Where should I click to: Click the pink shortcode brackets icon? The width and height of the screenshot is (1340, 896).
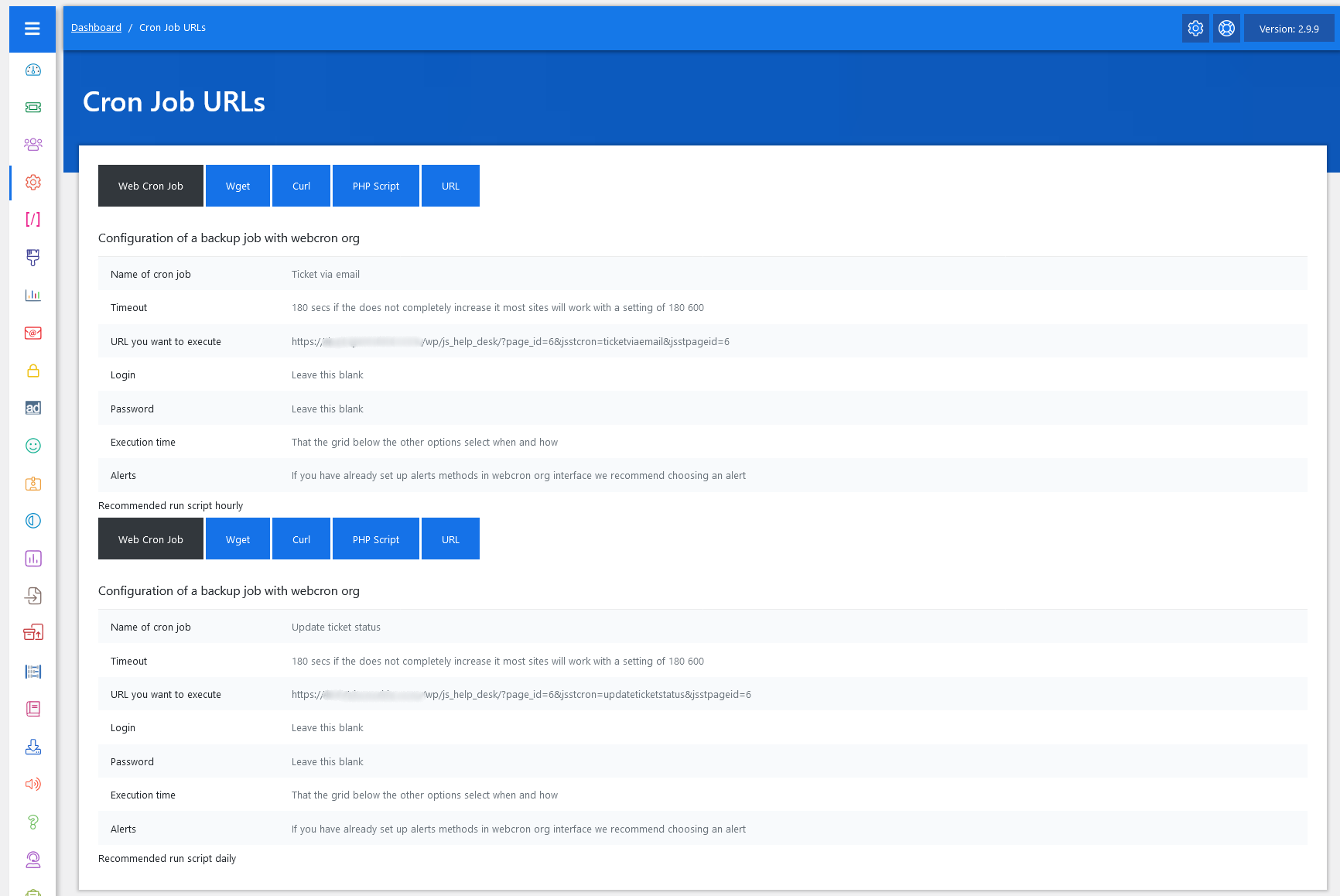[32, 220]
